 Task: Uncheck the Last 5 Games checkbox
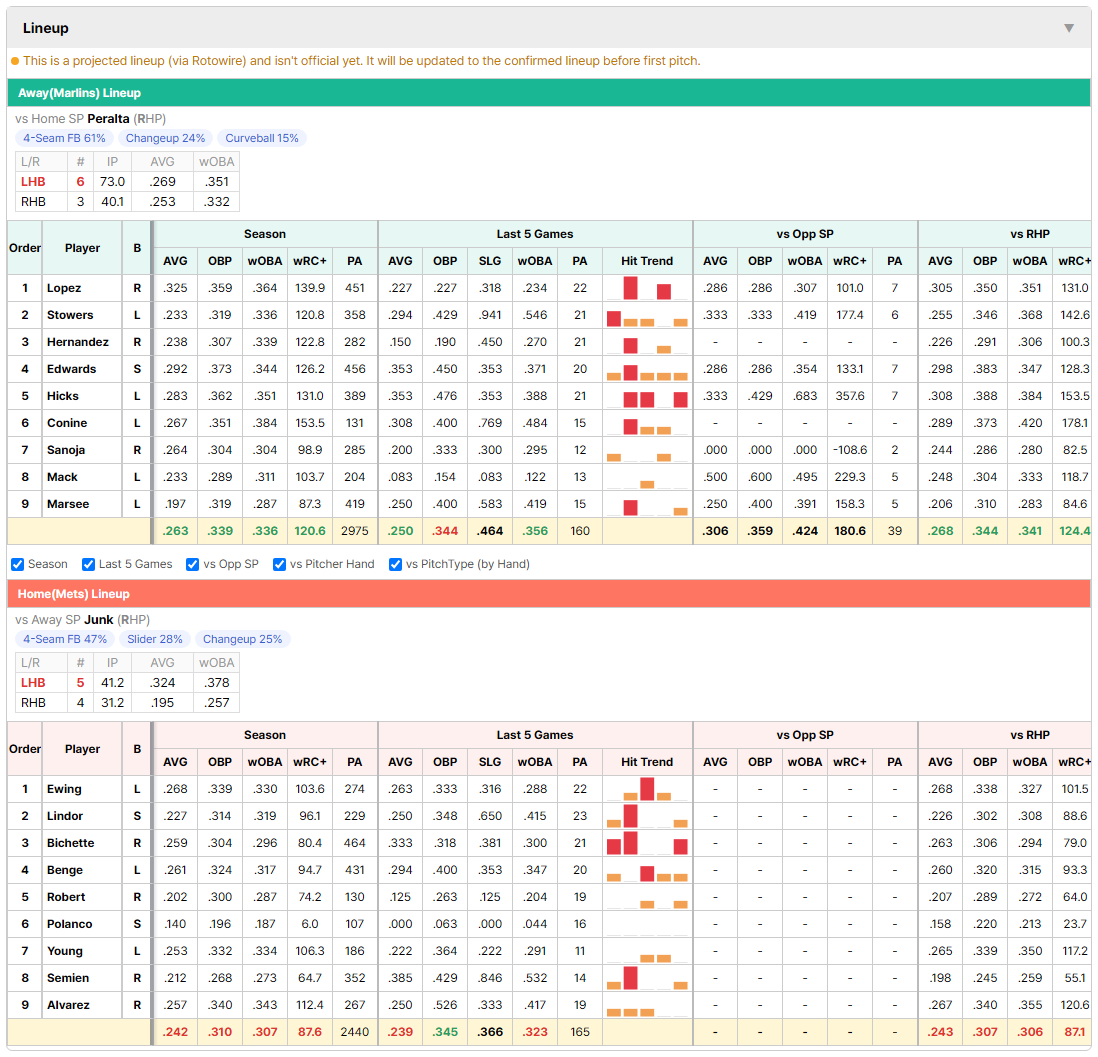(88, 565)
